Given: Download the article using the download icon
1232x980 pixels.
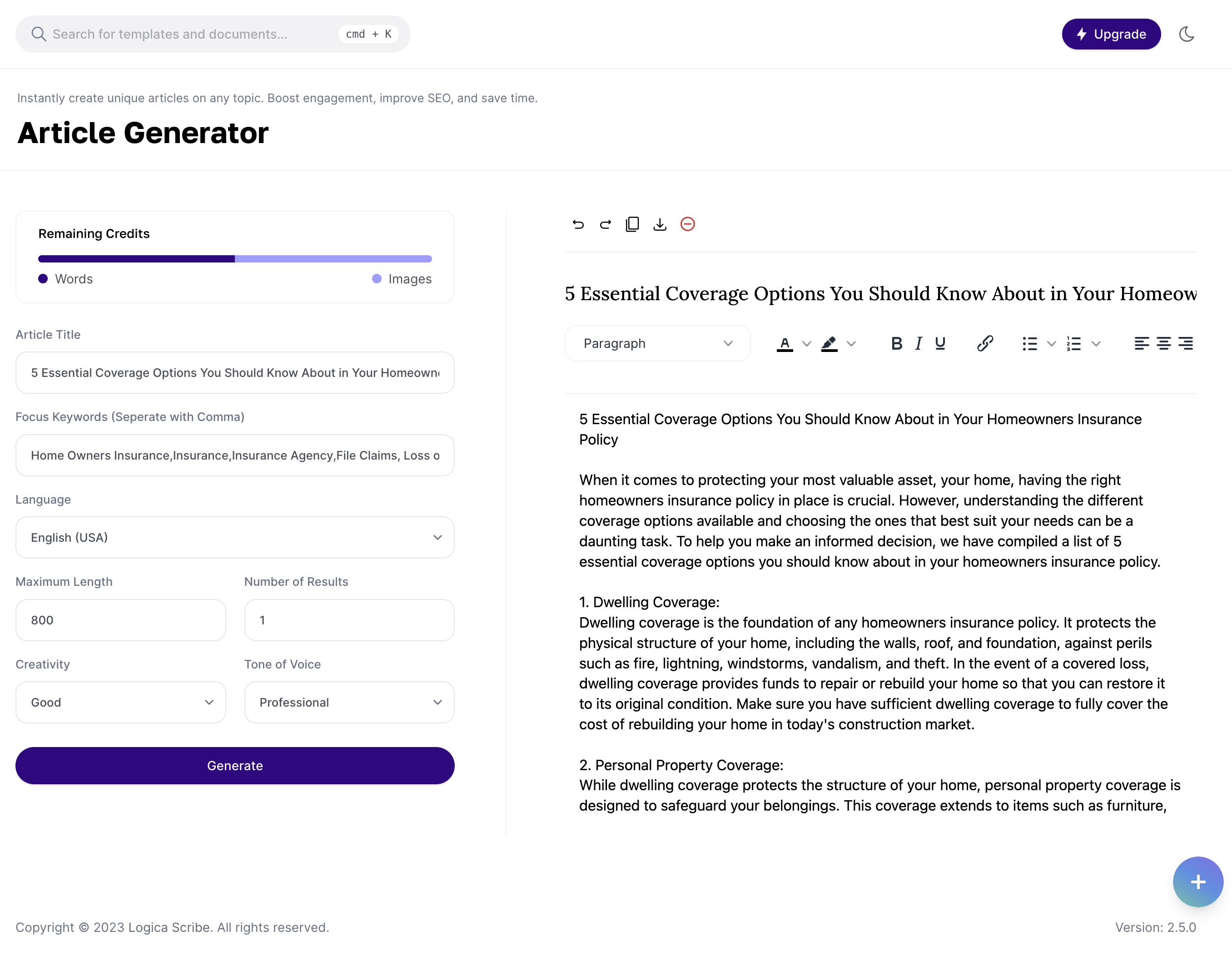Looking at the screenshot, I should [660, 224].
